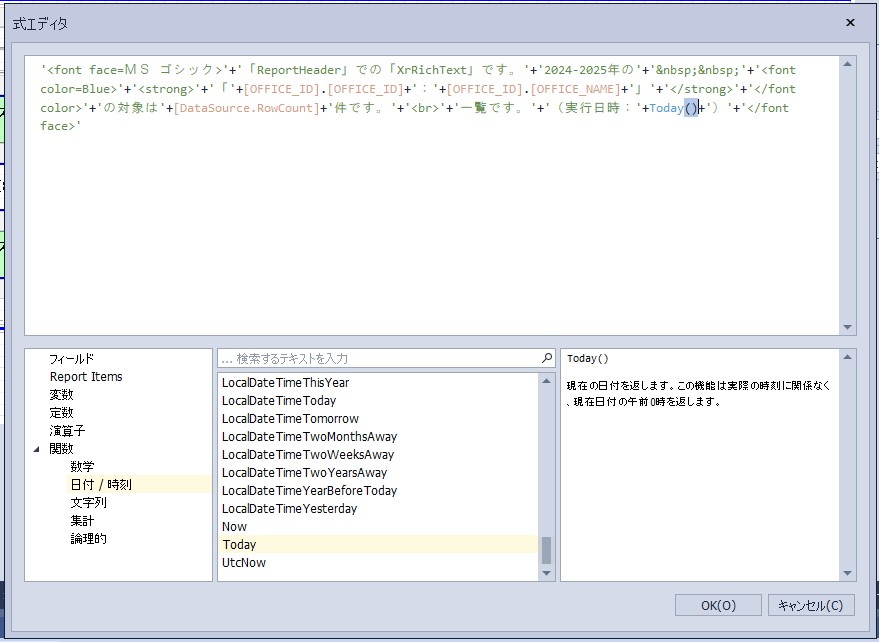Select the Now function in list

click(x=234, y=526)
